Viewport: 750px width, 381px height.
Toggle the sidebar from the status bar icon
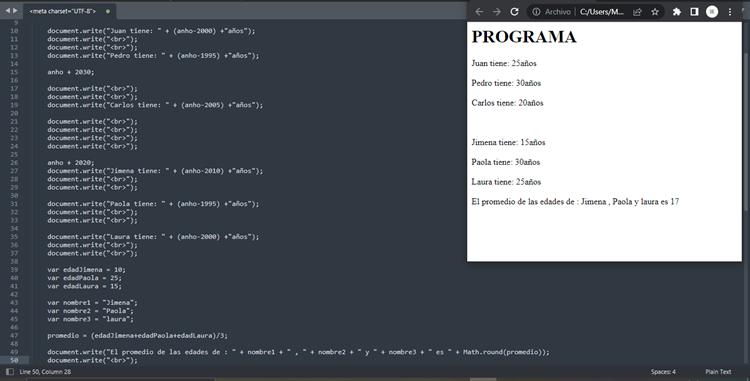coord(10,371)
